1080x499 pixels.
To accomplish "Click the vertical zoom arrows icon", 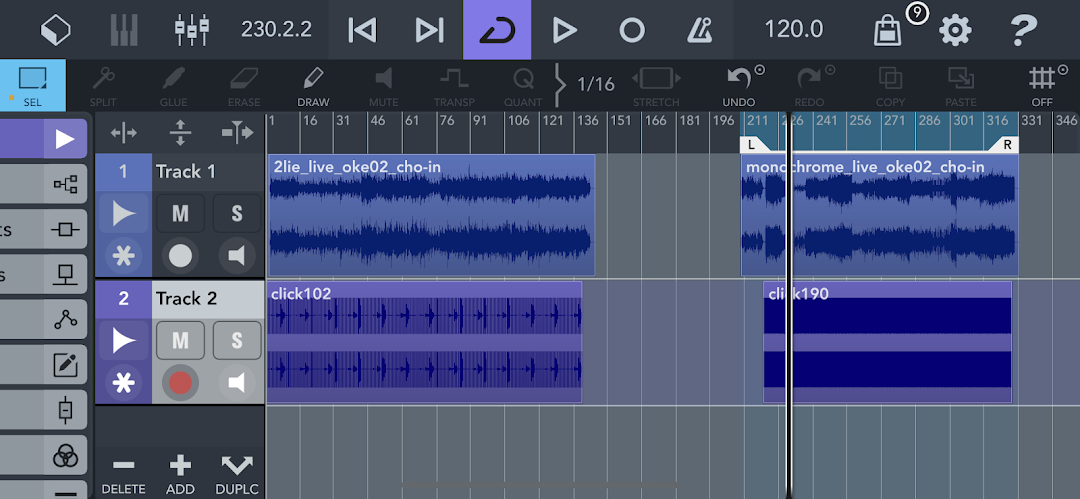I will (180, 132).
